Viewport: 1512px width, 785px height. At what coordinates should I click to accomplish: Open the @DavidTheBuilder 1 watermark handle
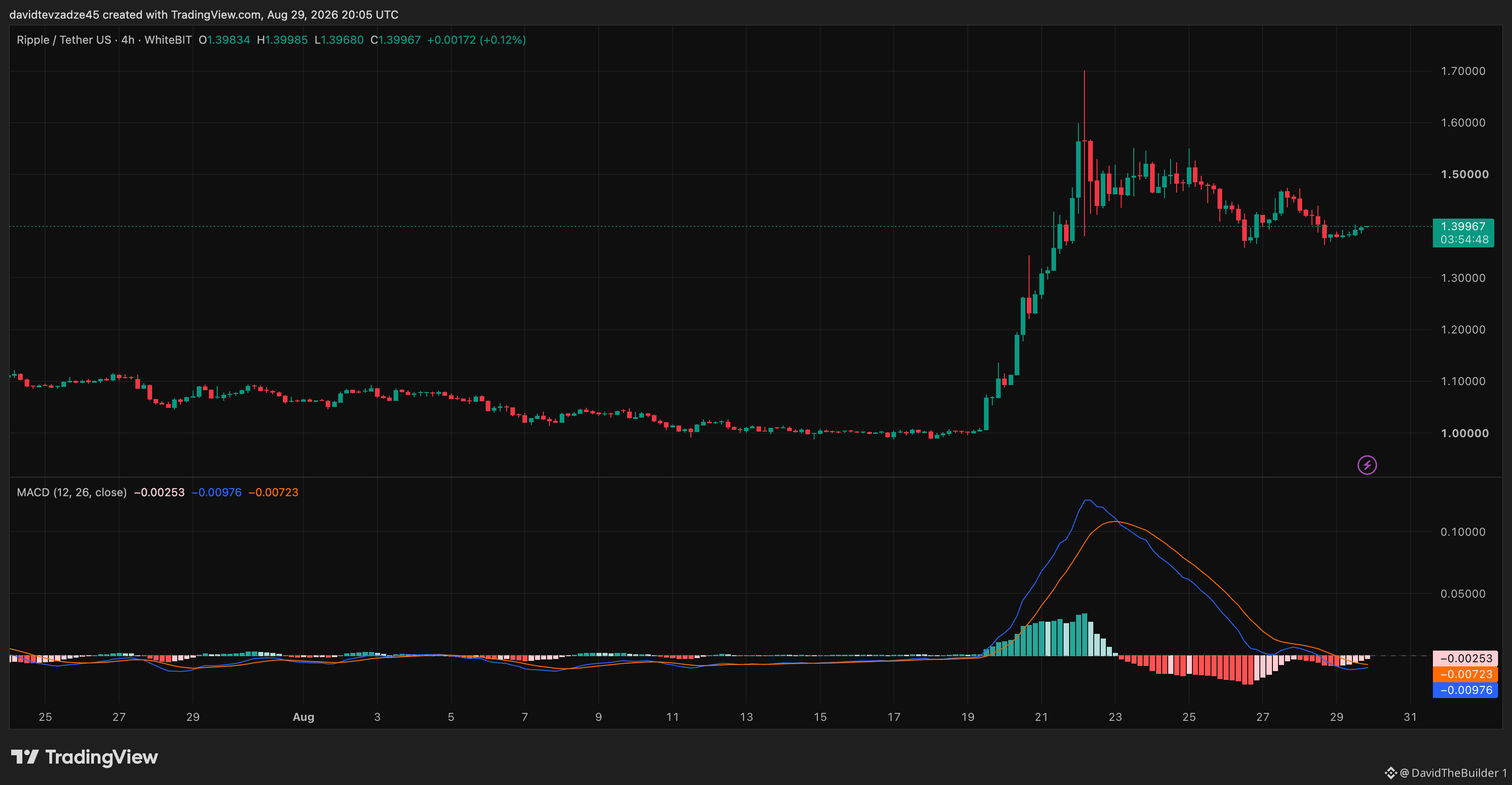click(x=1453, y=773)
